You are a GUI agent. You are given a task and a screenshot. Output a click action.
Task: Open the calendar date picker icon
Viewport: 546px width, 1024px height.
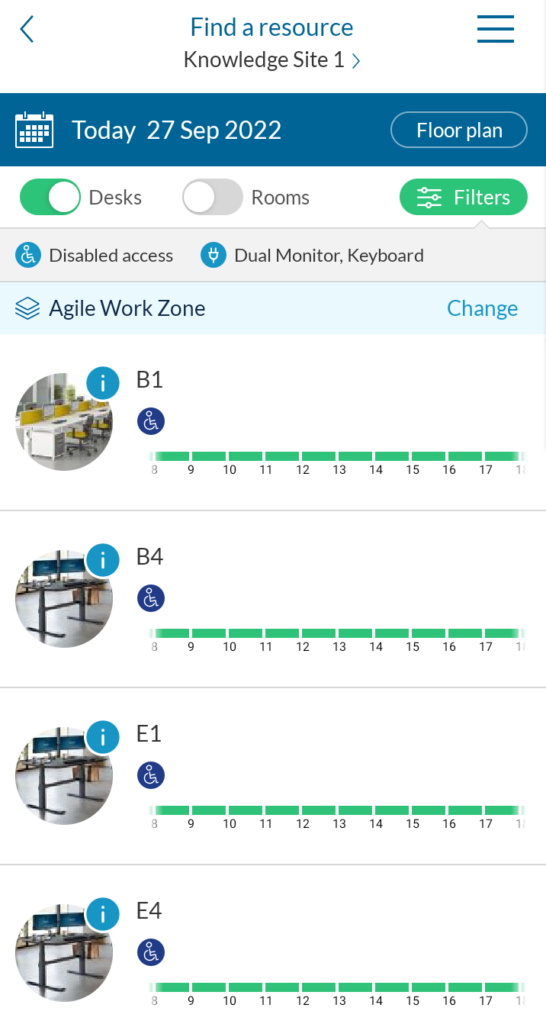(x=34, y=130)
